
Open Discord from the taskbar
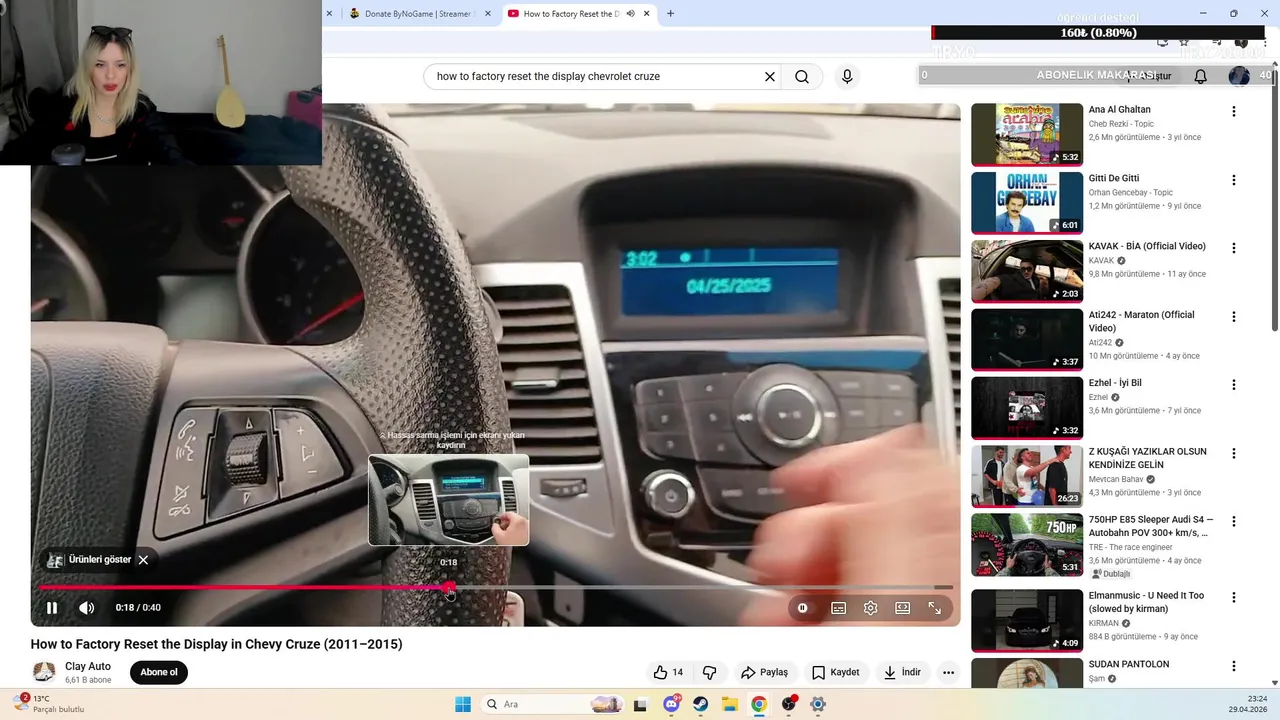click(671, 704)
